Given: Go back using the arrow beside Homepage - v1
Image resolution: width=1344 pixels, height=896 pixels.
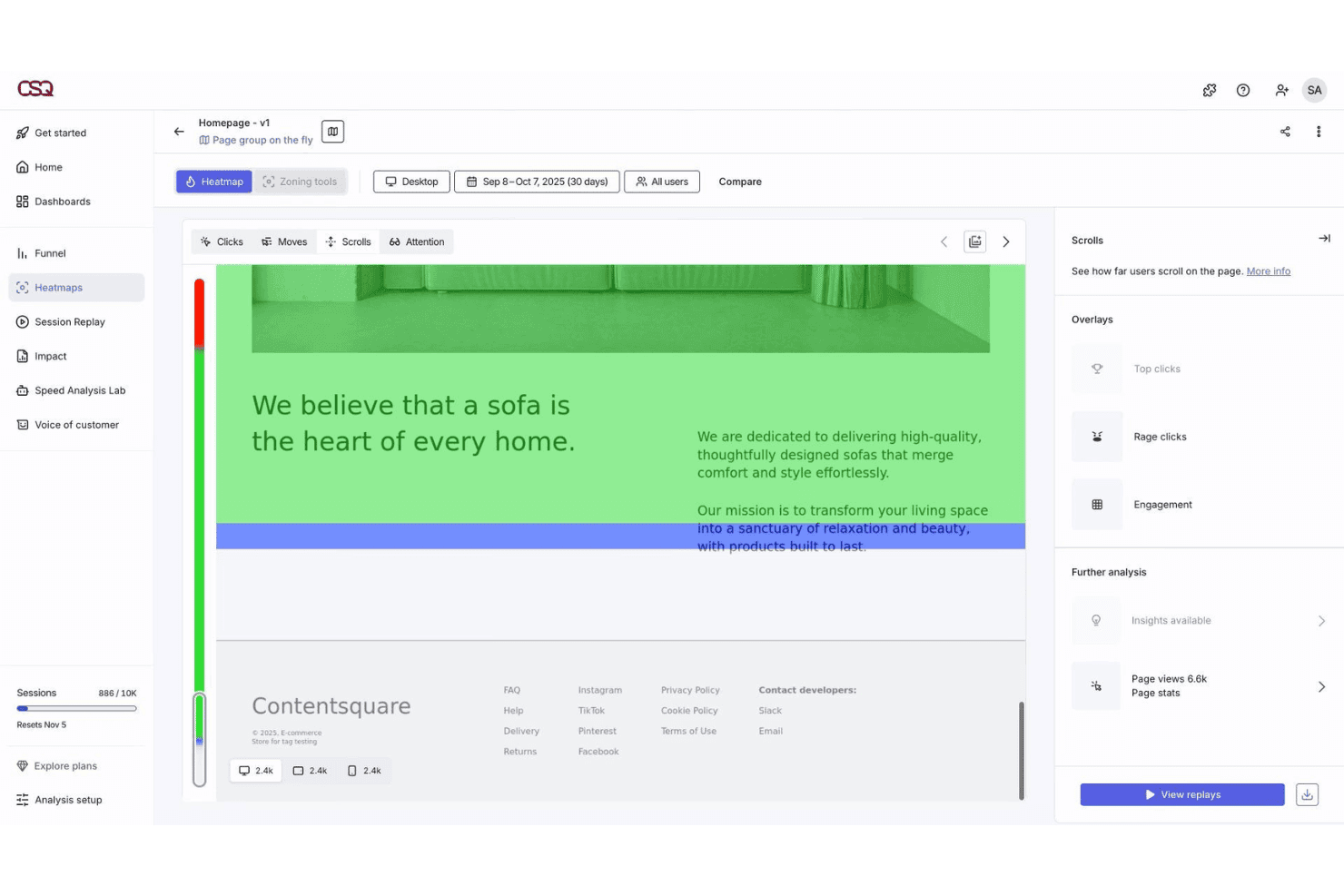Looking at the screenshot, I should pos(179,132).
